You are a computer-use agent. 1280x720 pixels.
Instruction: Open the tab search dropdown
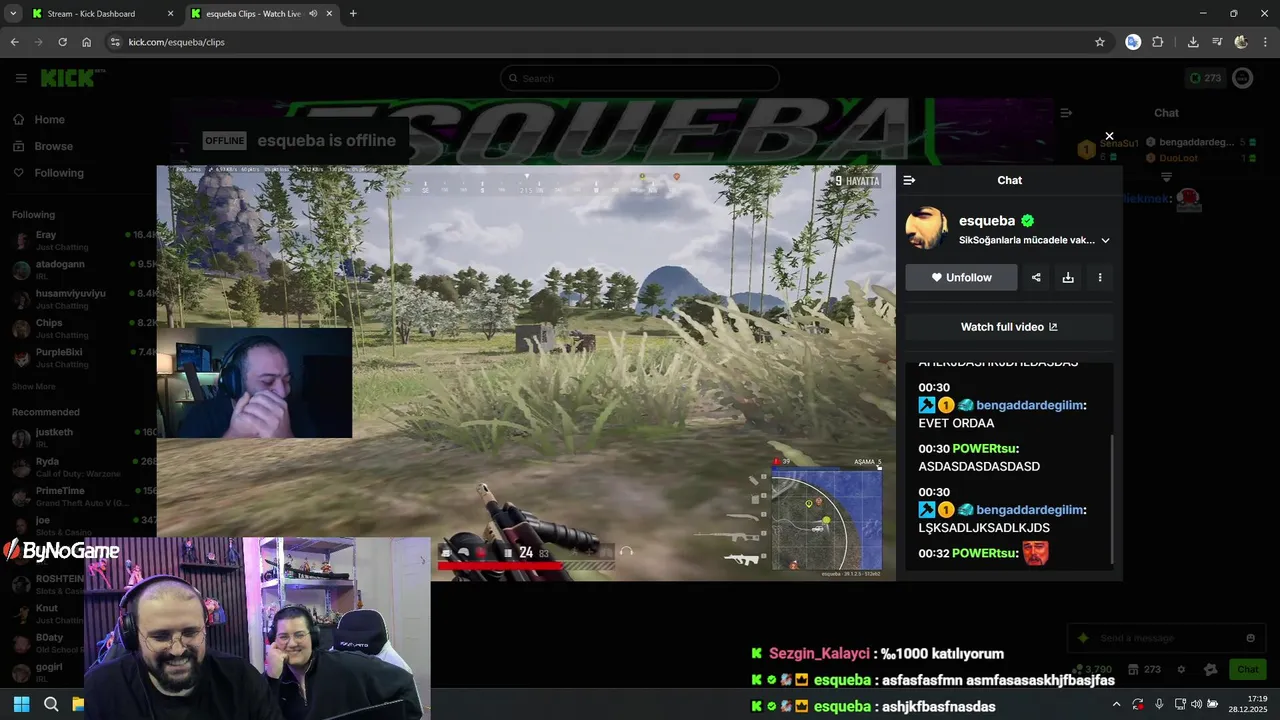(13, 14)
